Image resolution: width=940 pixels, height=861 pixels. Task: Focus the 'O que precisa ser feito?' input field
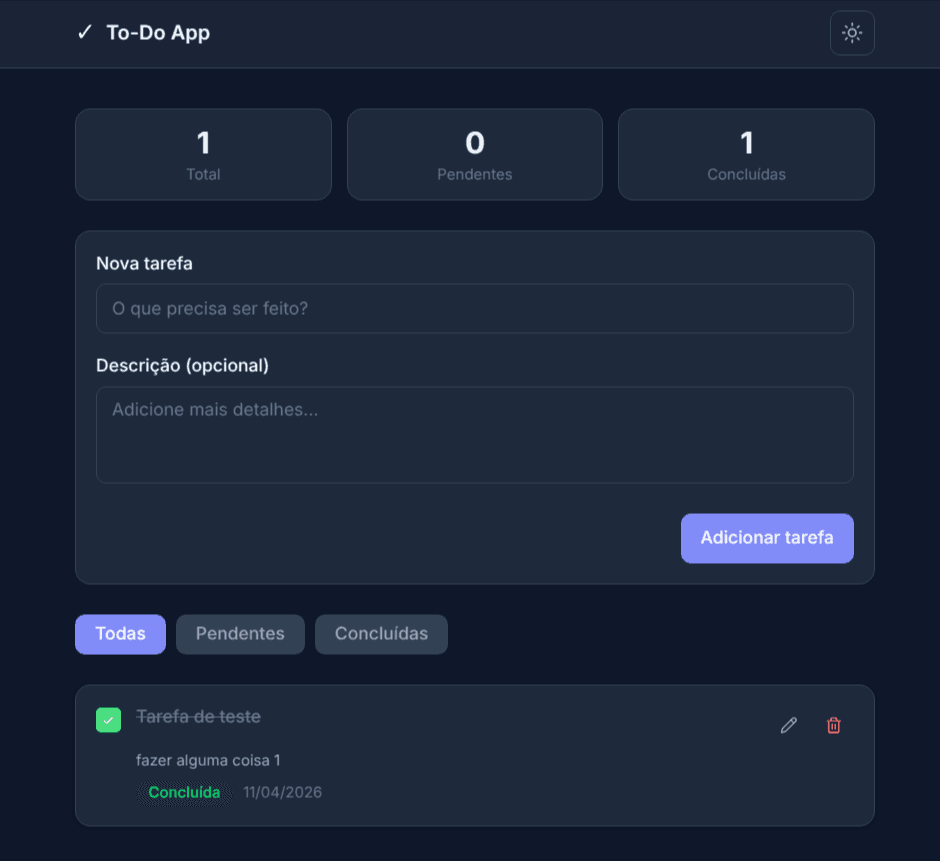[x=474, y=308]
